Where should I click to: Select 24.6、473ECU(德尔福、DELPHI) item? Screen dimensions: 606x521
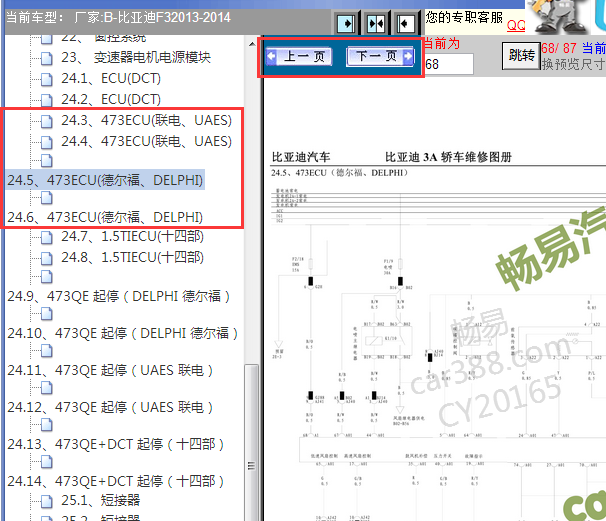[x=105, y=217]
